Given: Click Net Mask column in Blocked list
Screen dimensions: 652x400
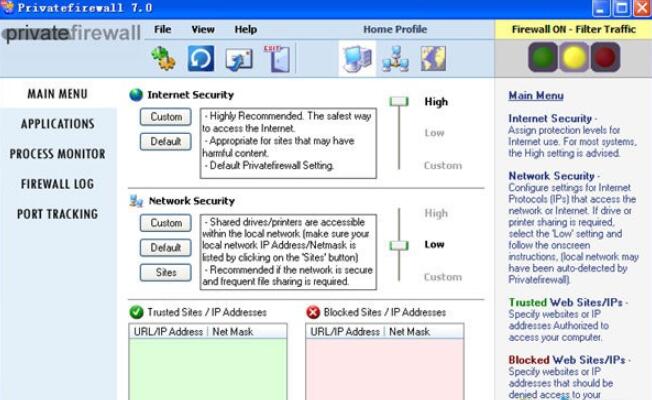Looking at the screenshot, I should (x=410, y=331).
